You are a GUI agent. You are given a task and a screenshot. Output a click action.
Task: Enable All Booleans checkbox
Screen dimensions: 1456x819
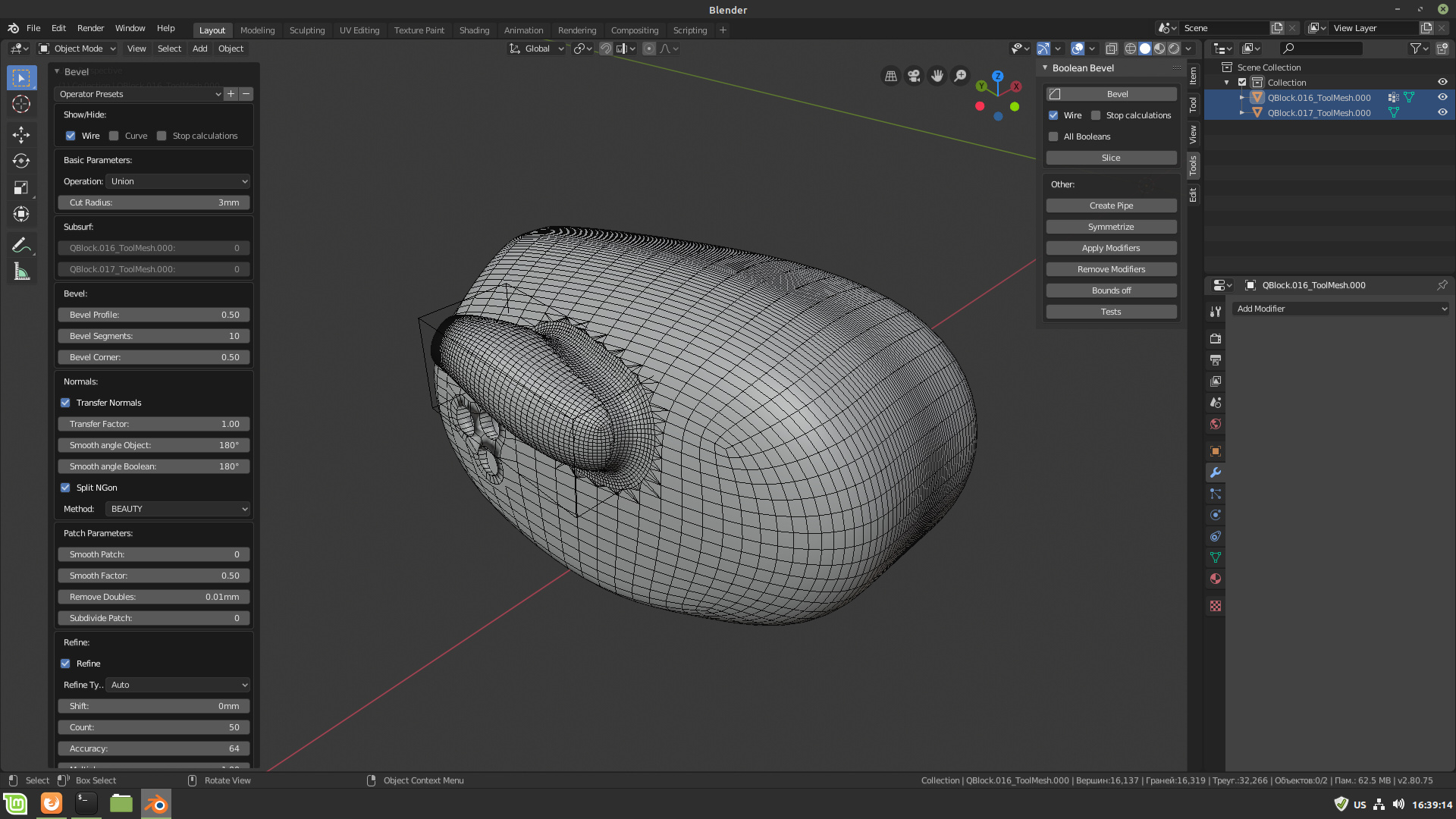point(1053,136)
